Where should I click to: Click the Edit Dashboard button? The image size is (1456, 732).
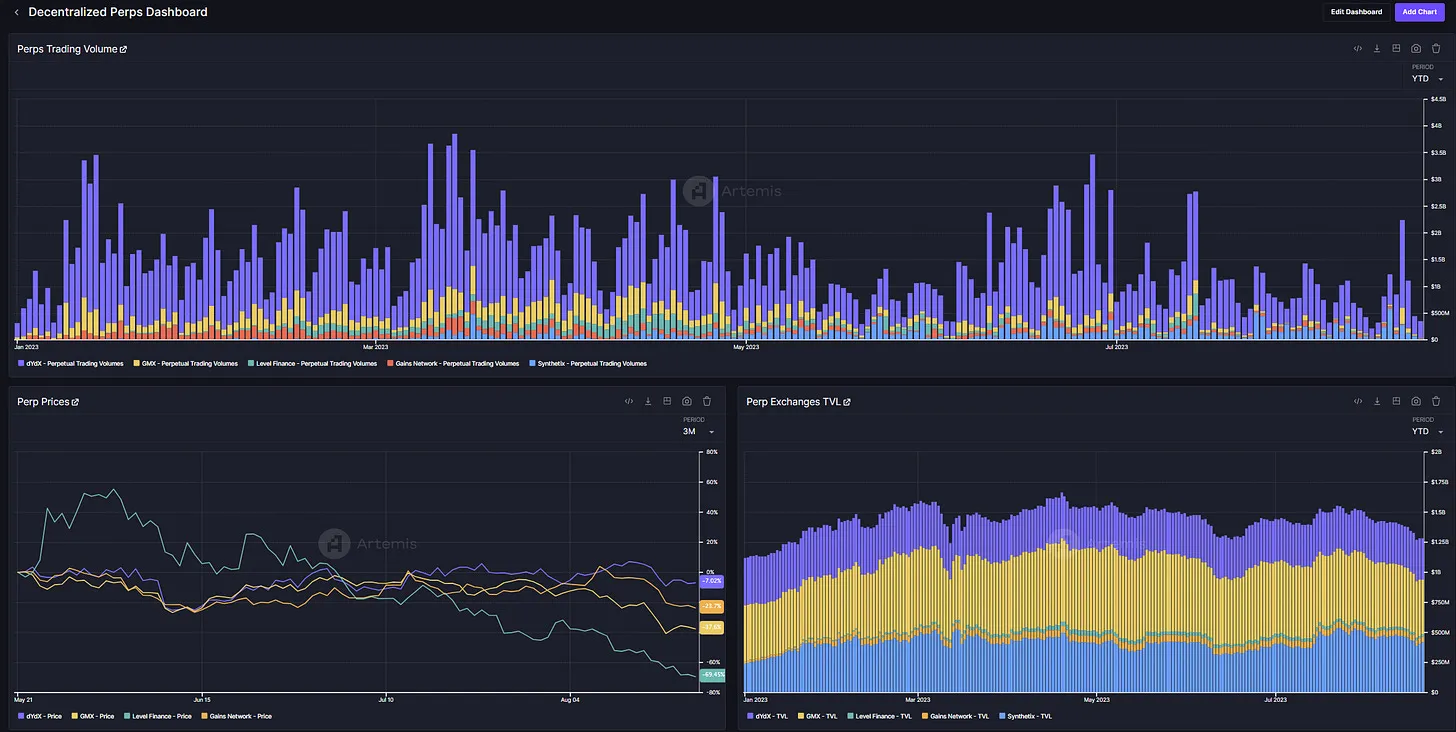pyautogui.click(x=1356, y=12)
